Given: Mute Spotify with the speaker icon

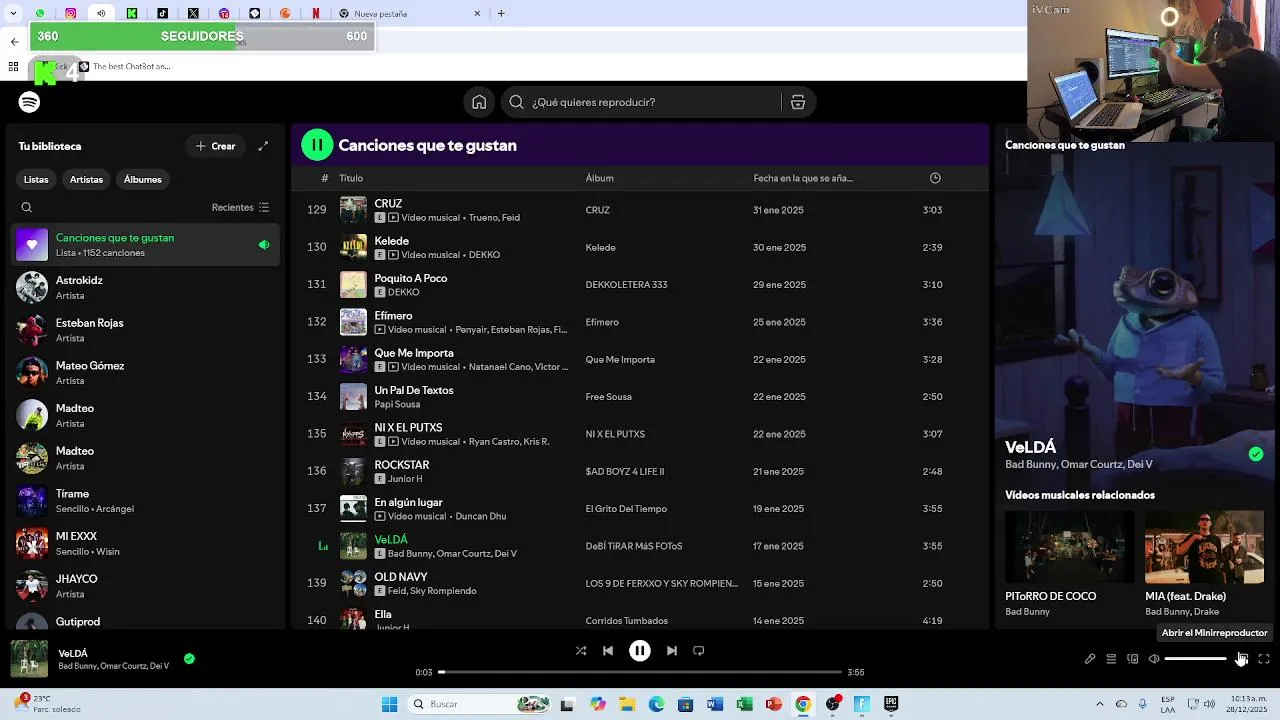Looking at the screenshot, I should pos(1154,659).
